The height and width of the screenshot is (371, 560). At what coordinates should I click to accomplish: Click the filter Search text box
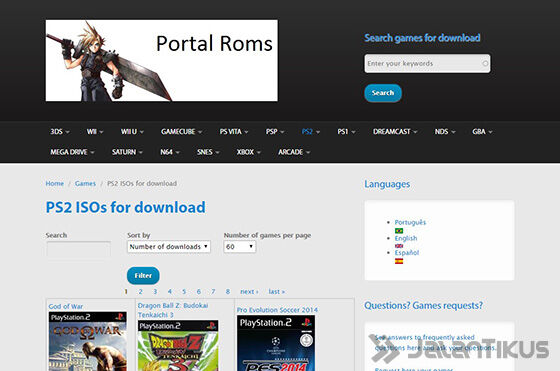coord(78,249)
